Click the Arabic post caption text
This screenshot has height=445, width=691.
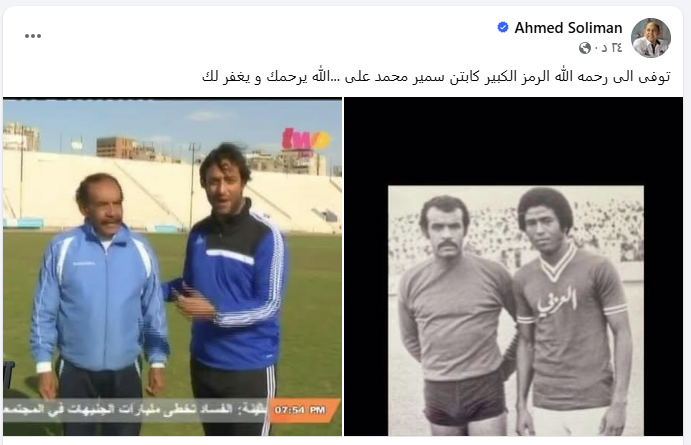(436, 76)
